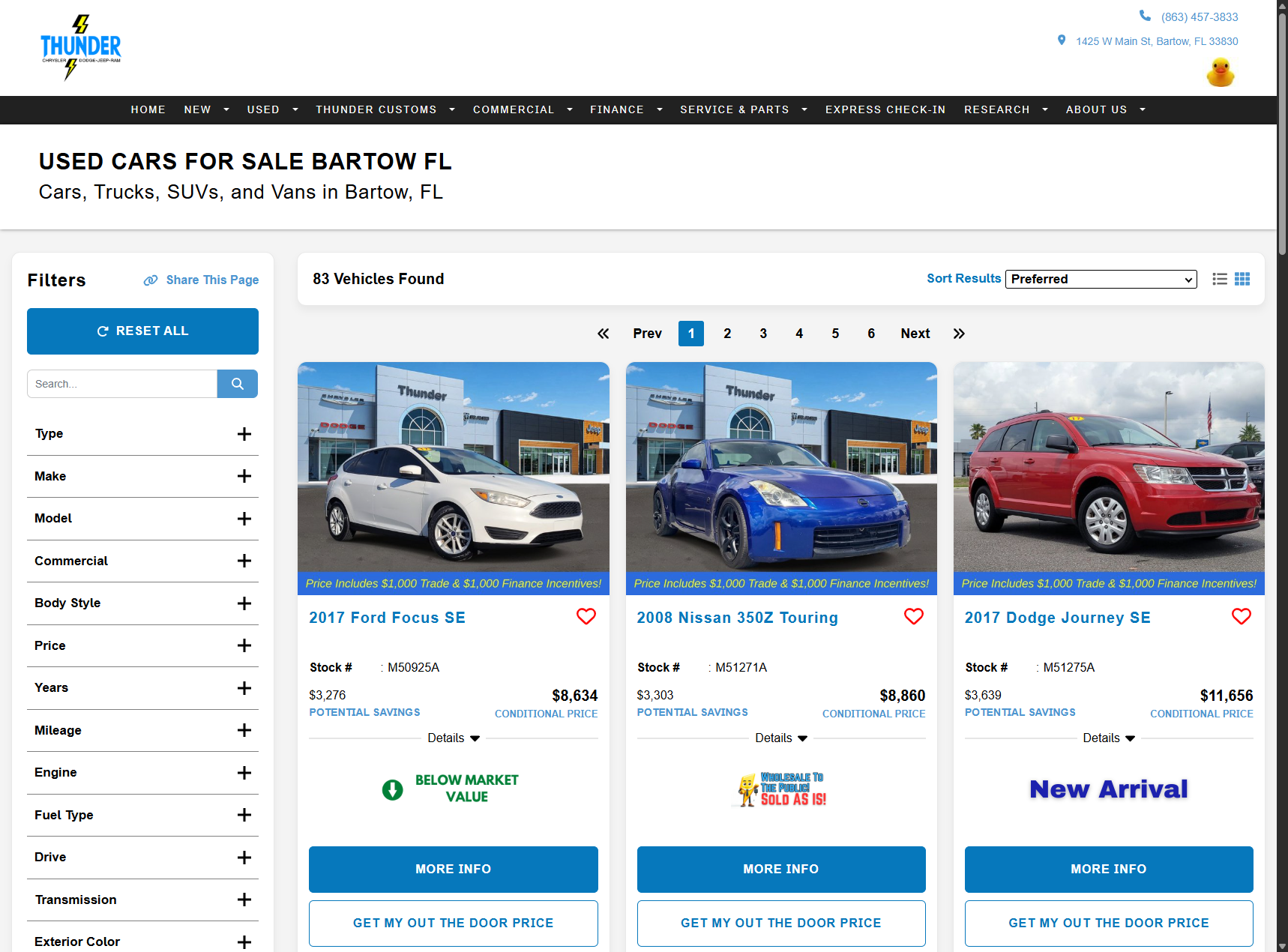Click the Below Market Value badge

451,789
